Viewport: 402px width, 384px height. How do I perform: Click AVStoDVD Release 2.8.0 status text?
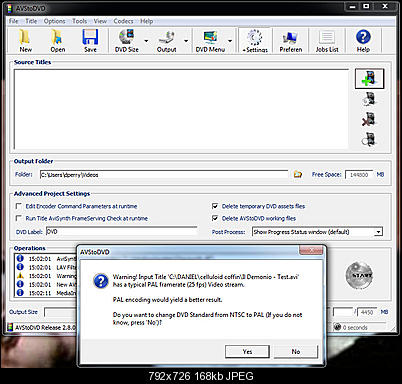pyautogui.click(x=45, y=327)
